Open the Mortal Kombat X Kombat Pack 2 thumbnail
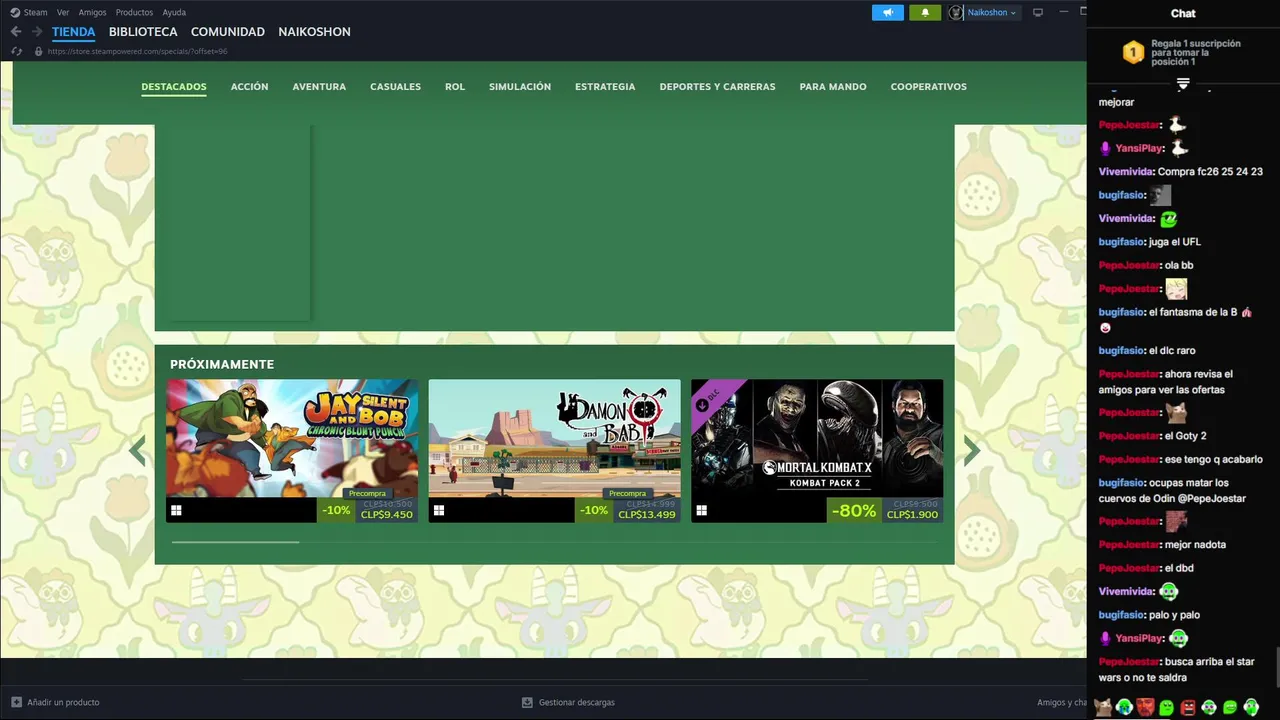The width and height of the screenshot is (1280, 720). [817, 438]
